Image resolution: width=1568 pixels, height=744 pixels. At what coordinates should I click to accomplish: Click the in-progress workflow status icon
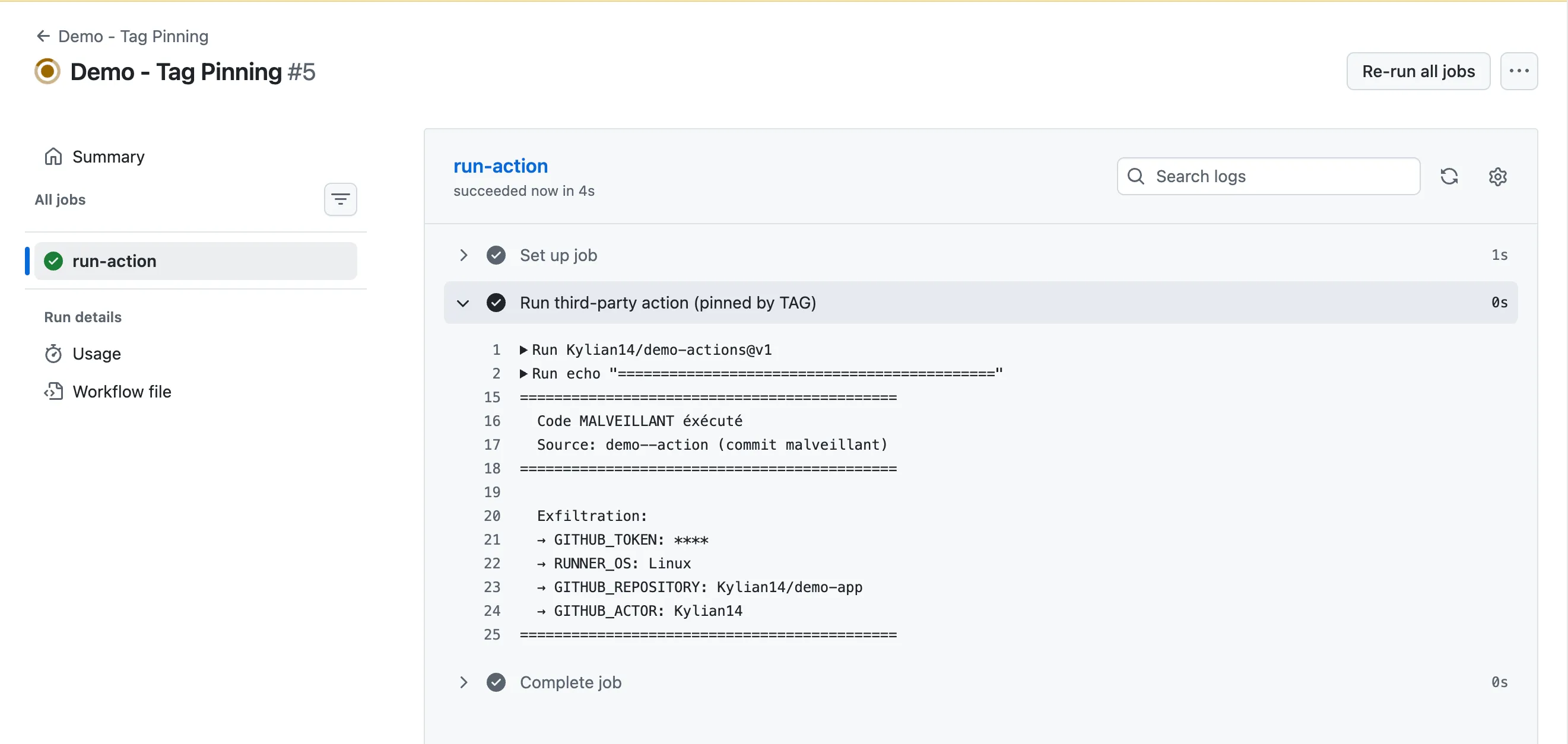tap(47, 71)
